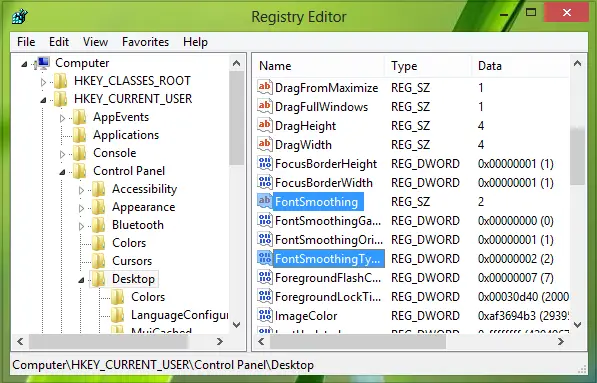Select the DragWidth string value icon

click(x=265, y=145)
